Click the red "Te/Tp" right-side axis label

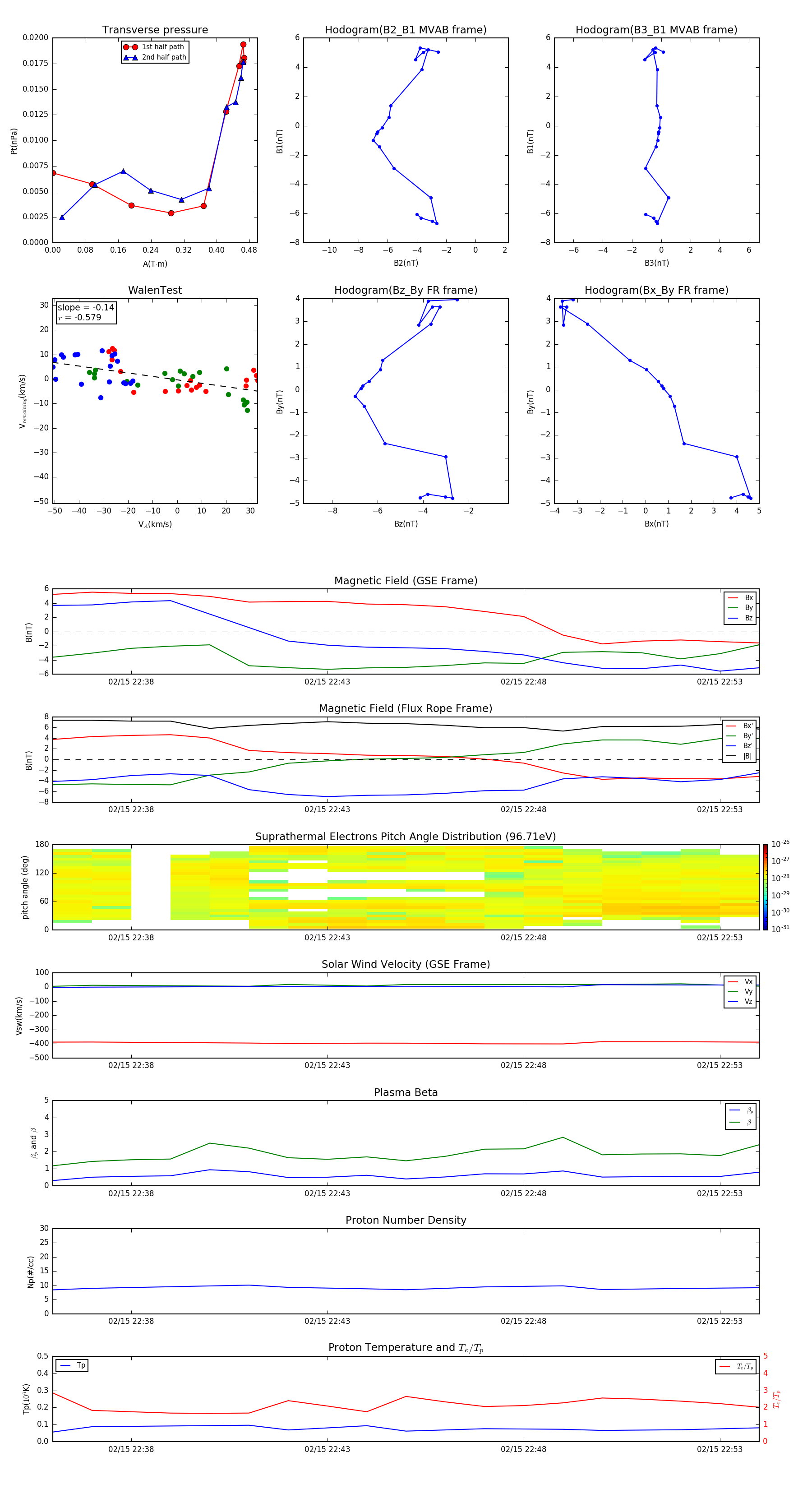pyautogui.click(x=777, y=1399)
